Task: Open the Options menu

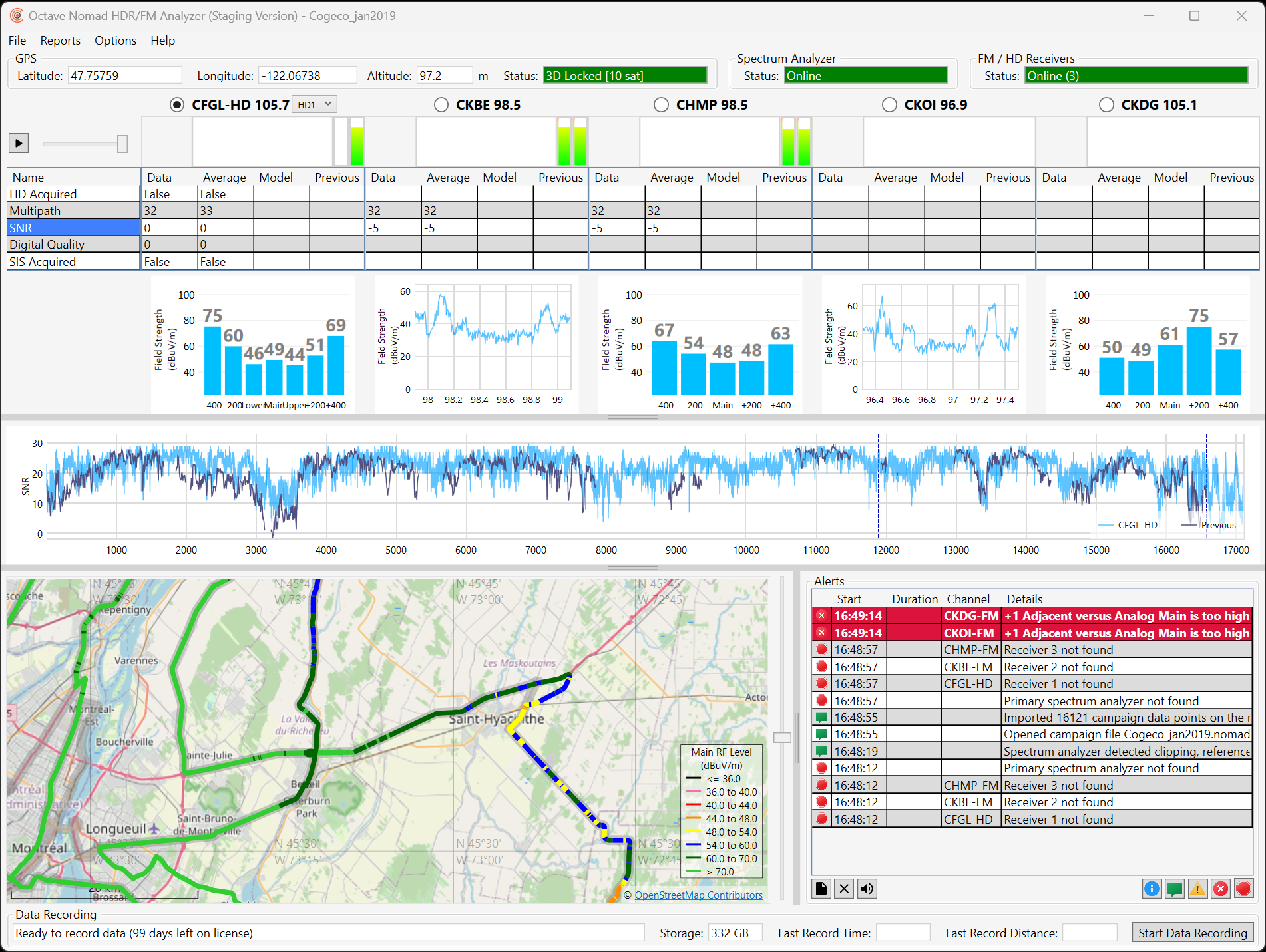Action: [x=115, y=41]
